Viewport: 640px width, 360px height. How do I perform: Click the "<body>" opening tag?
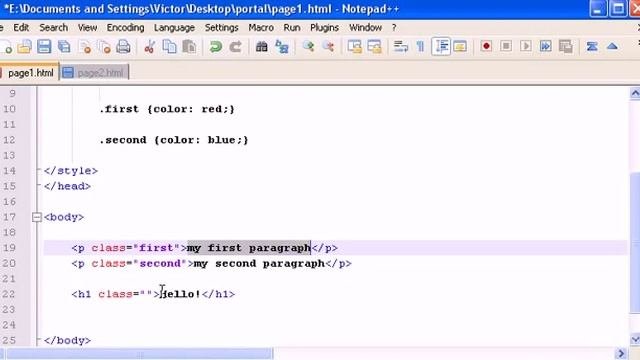click(x=64, y=217)
